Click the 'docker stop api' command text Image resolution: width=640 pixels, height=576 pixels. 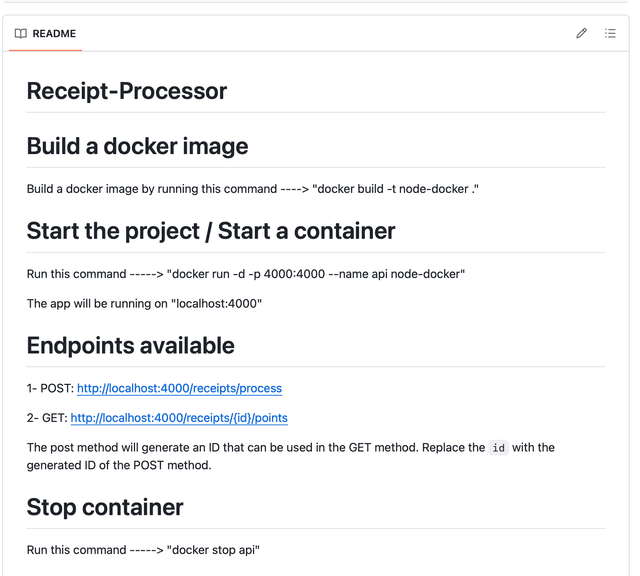214,550
